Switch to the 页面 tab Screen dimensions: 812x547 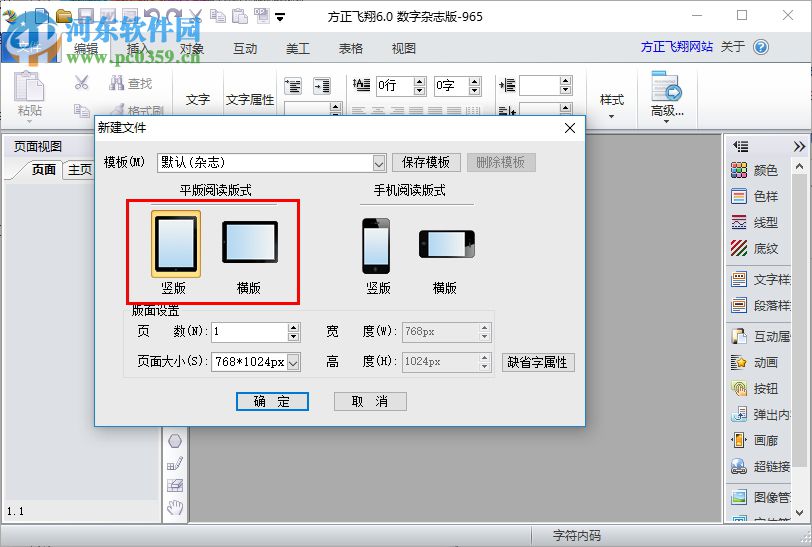[x=44, y=169]
